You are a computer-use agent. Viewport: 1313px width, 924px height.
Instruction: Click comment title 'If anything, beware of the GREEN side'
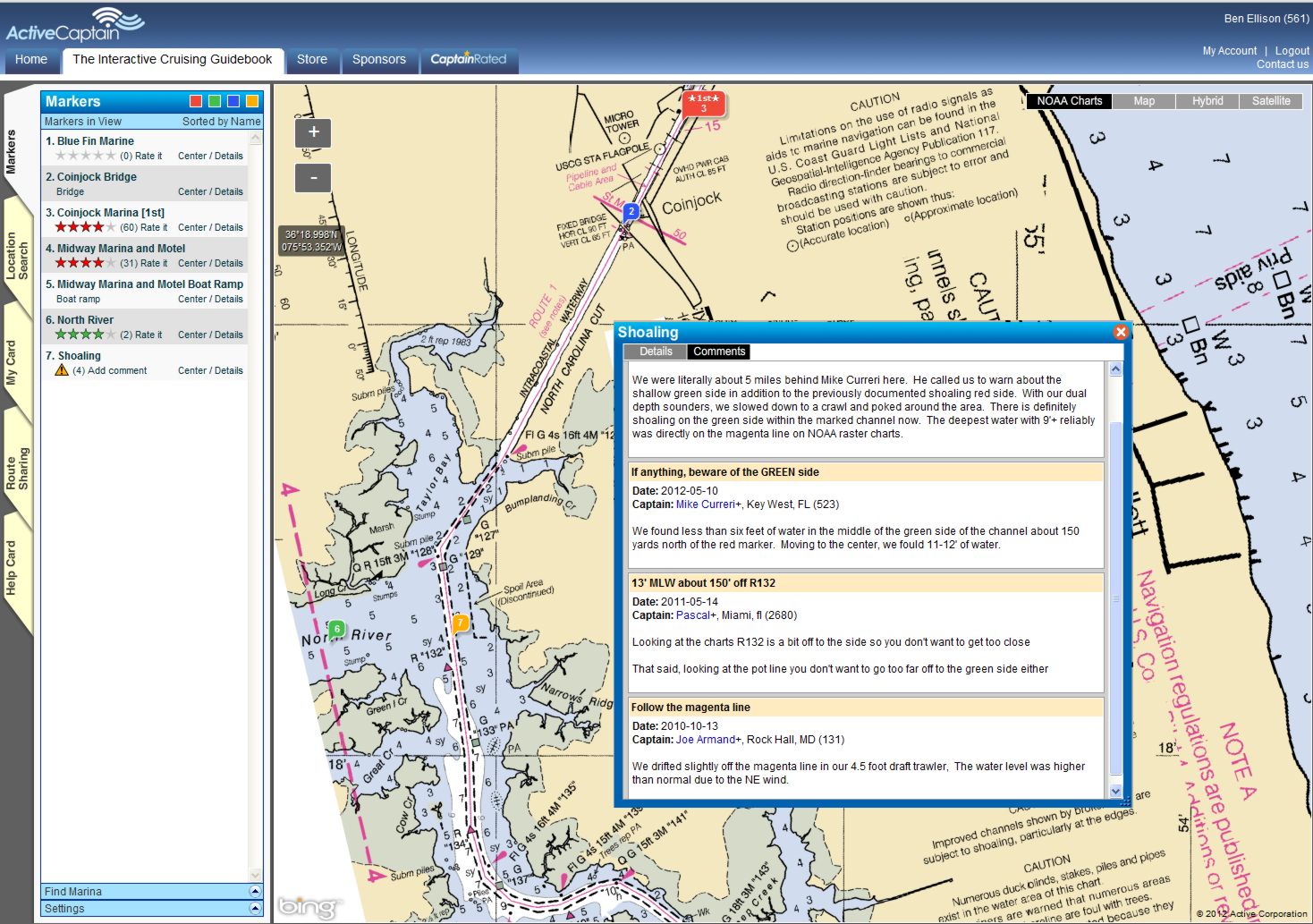[x=725, y=472]
